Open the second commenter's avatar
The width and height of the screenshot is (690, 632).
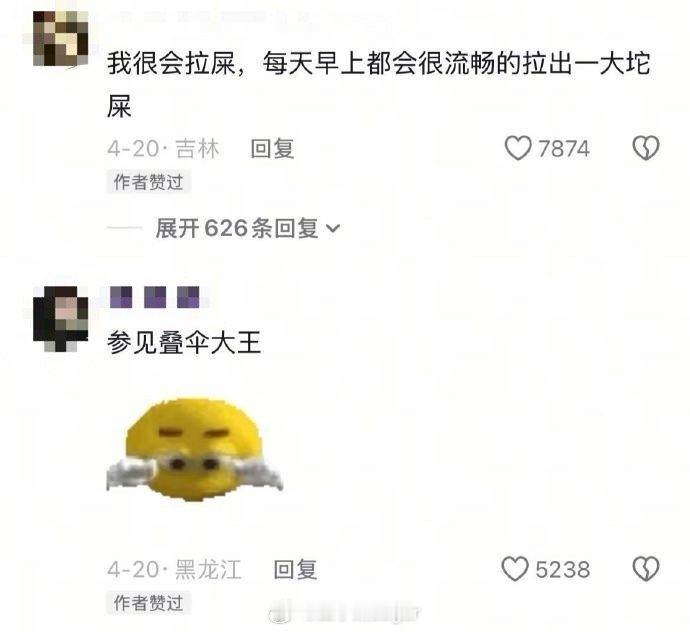click(61, 319)
